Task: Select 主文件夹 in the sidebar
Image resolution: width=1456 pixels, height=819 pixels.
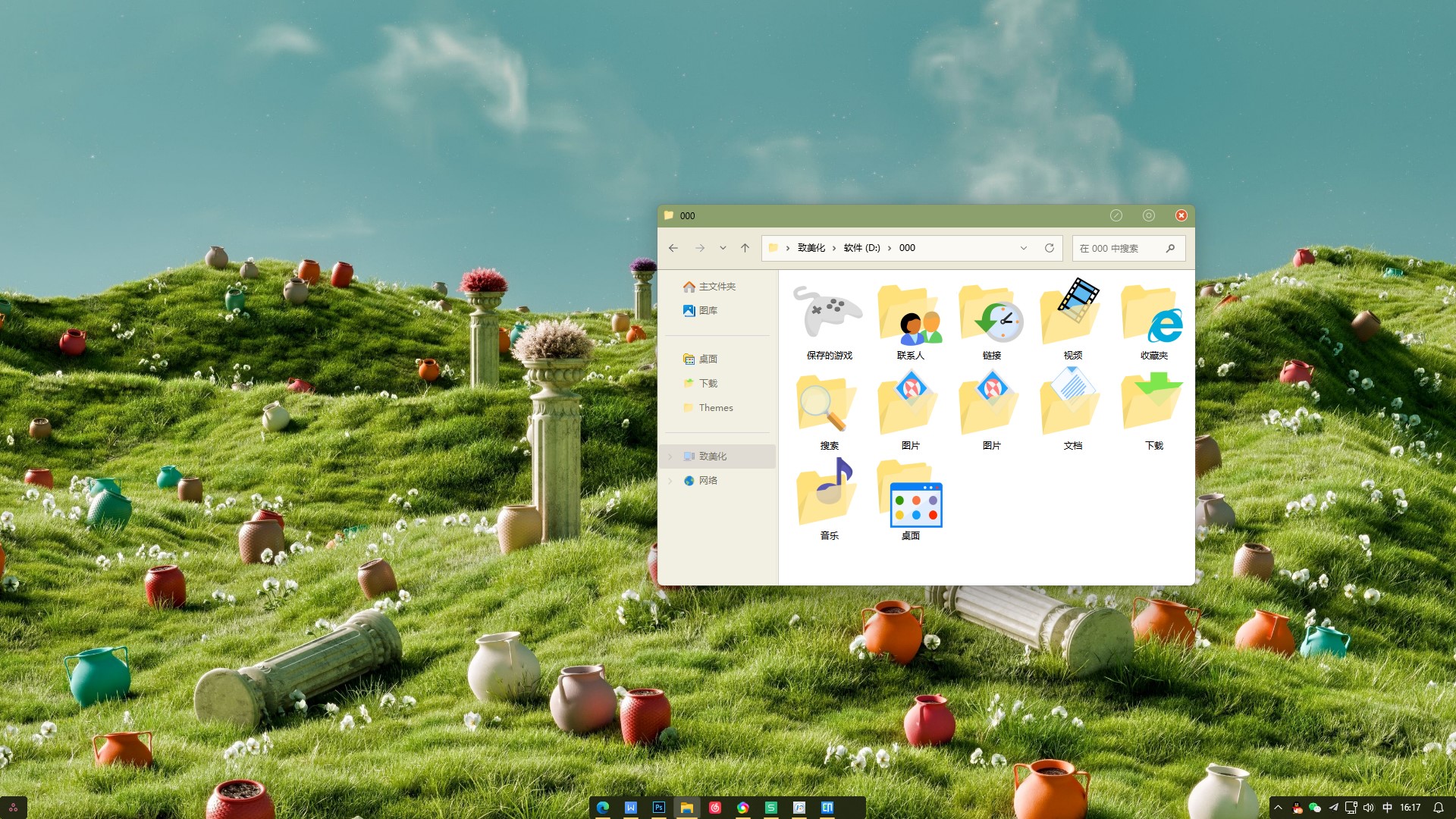Action: (717, 287)
